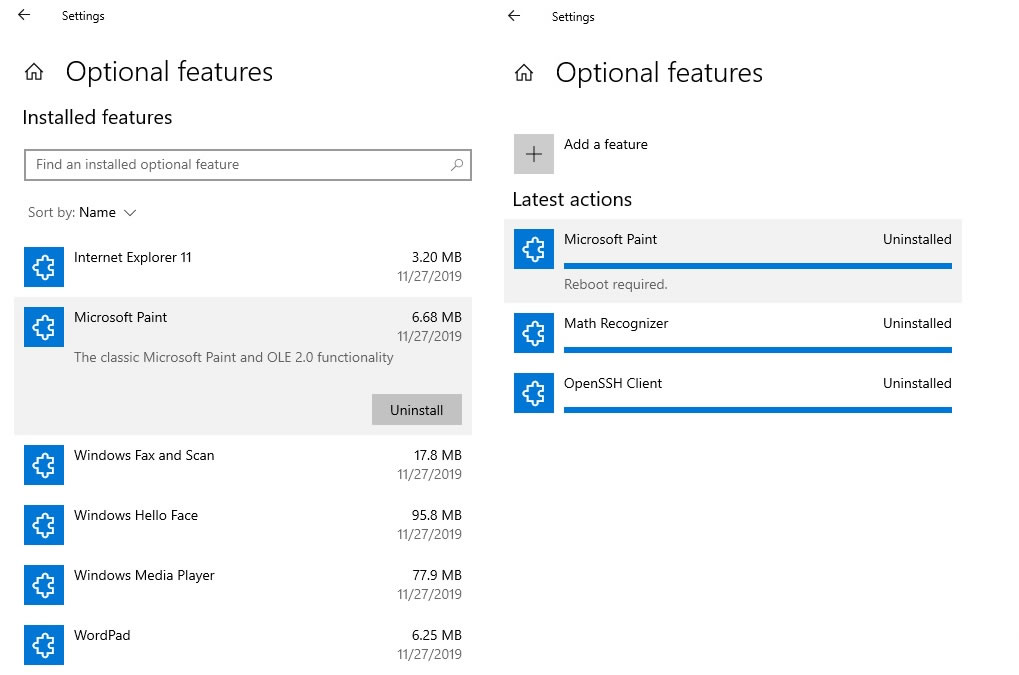Uninstall Microsoft Paint with the Uninstall button
Image resolution: width=1019 pixels, height=675 pixels.
coord(417,410)
